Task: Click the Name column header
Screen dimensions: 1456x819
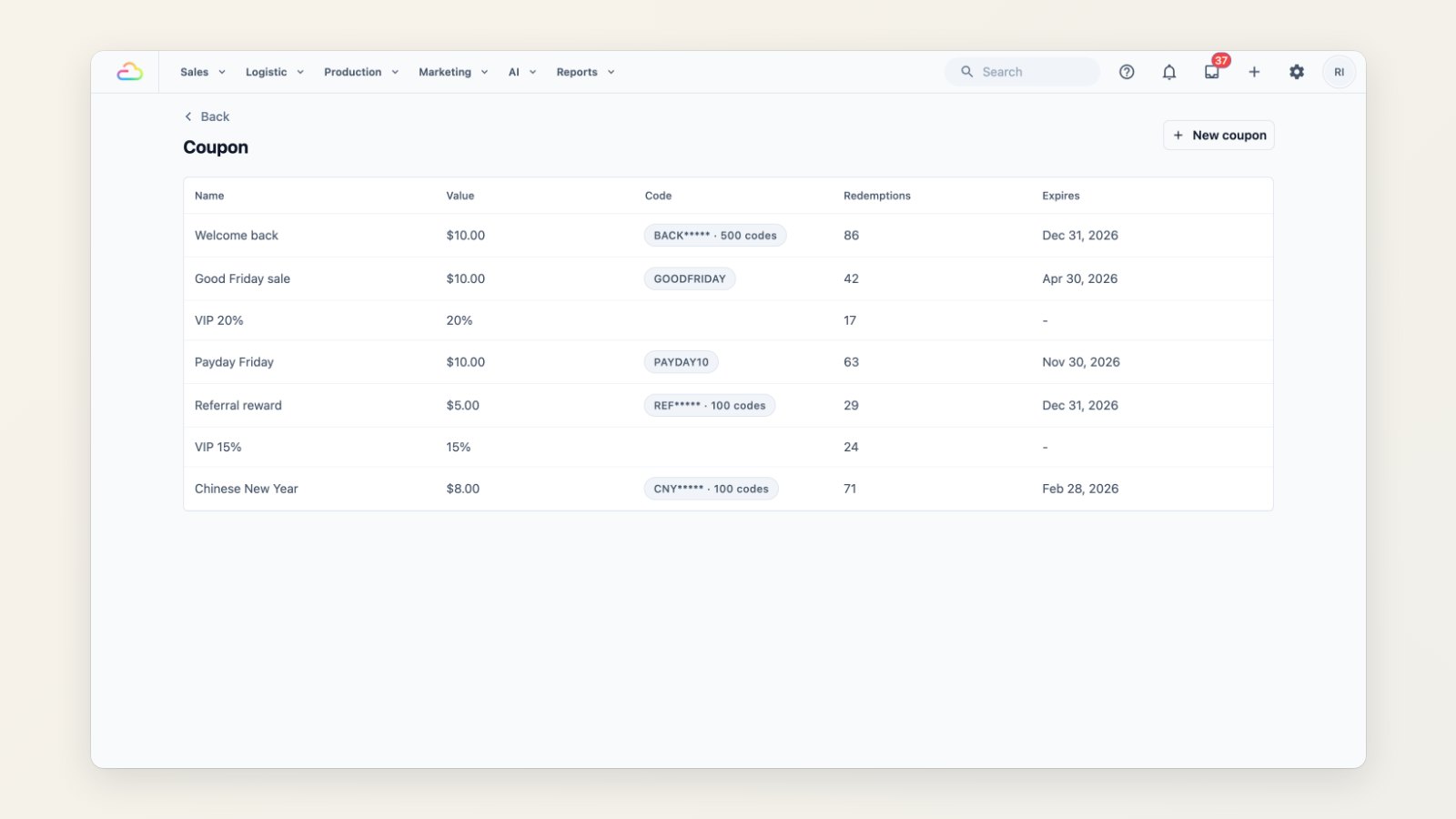Action: (x=209, y=196)
